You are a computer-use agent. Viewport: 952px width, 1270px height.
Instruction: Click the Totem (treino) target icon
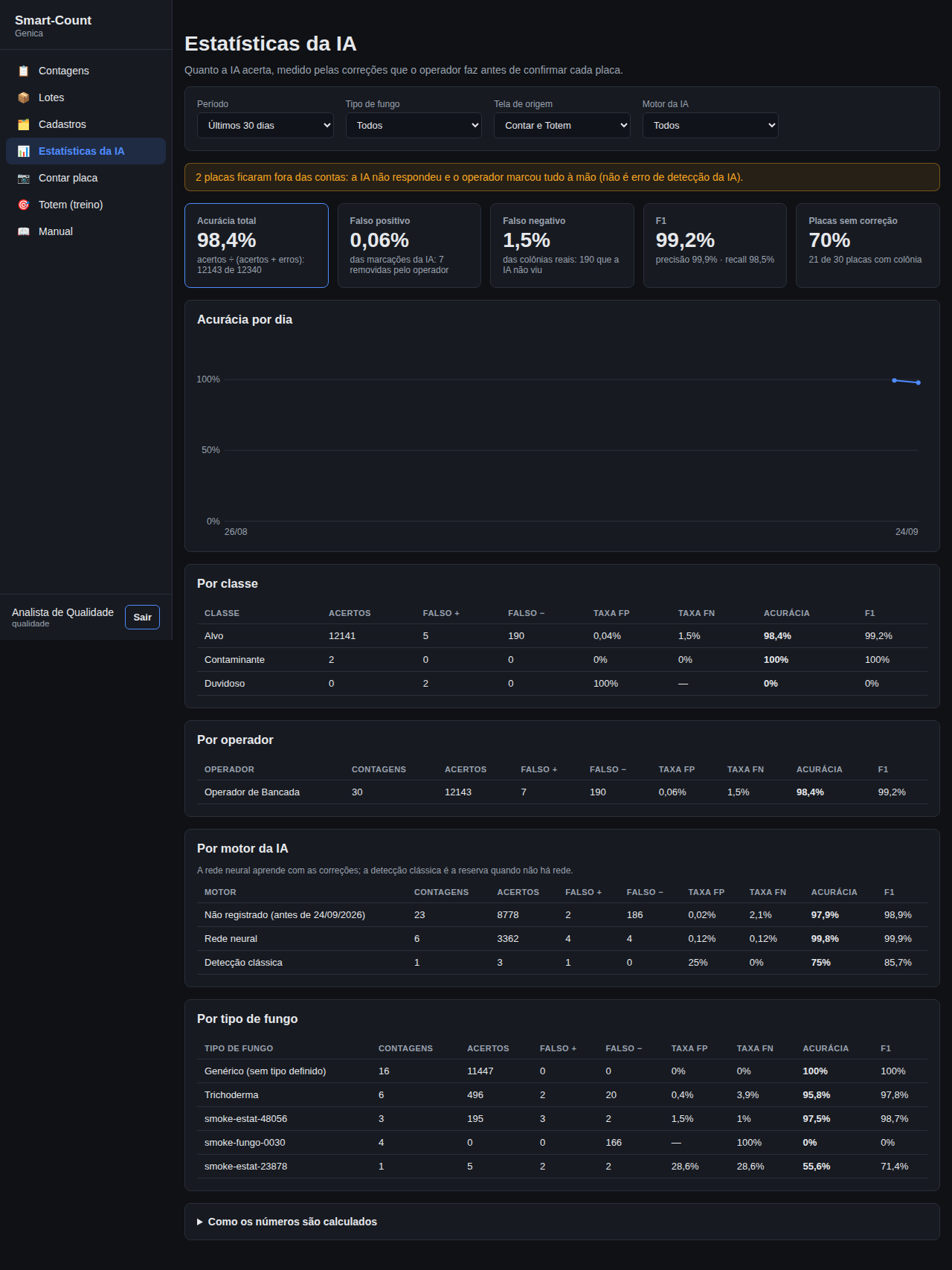tap(24, 205)
